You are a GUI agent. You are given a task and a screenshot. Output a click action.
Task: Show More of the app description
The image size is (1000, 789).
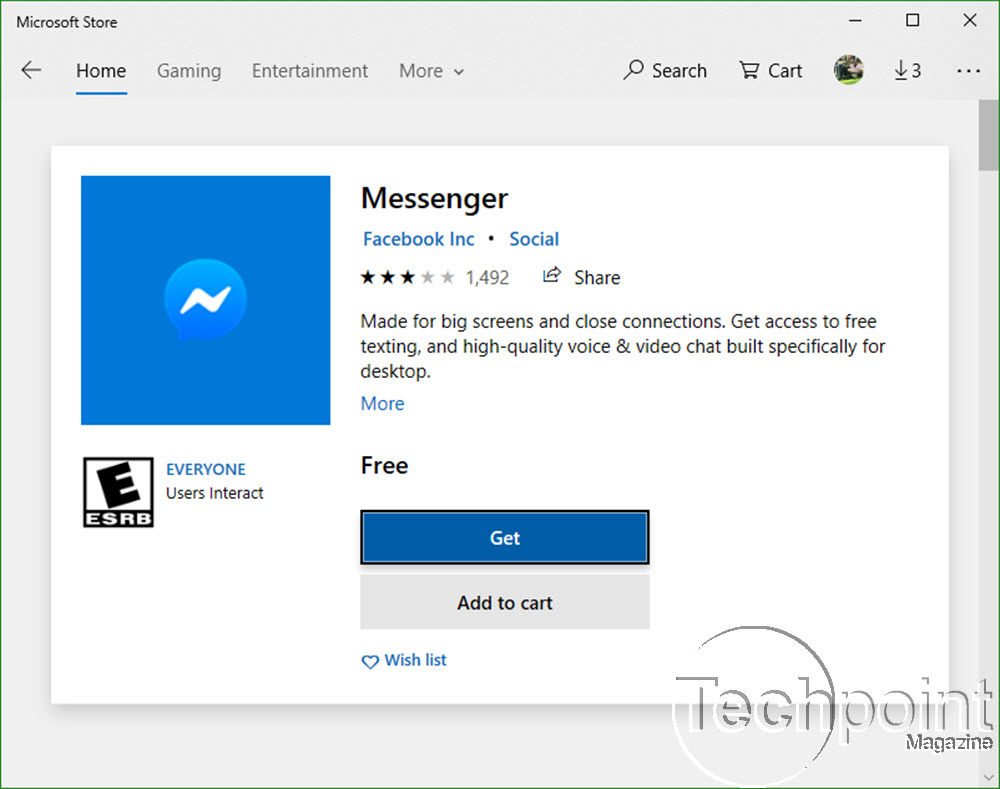point(383,404)
